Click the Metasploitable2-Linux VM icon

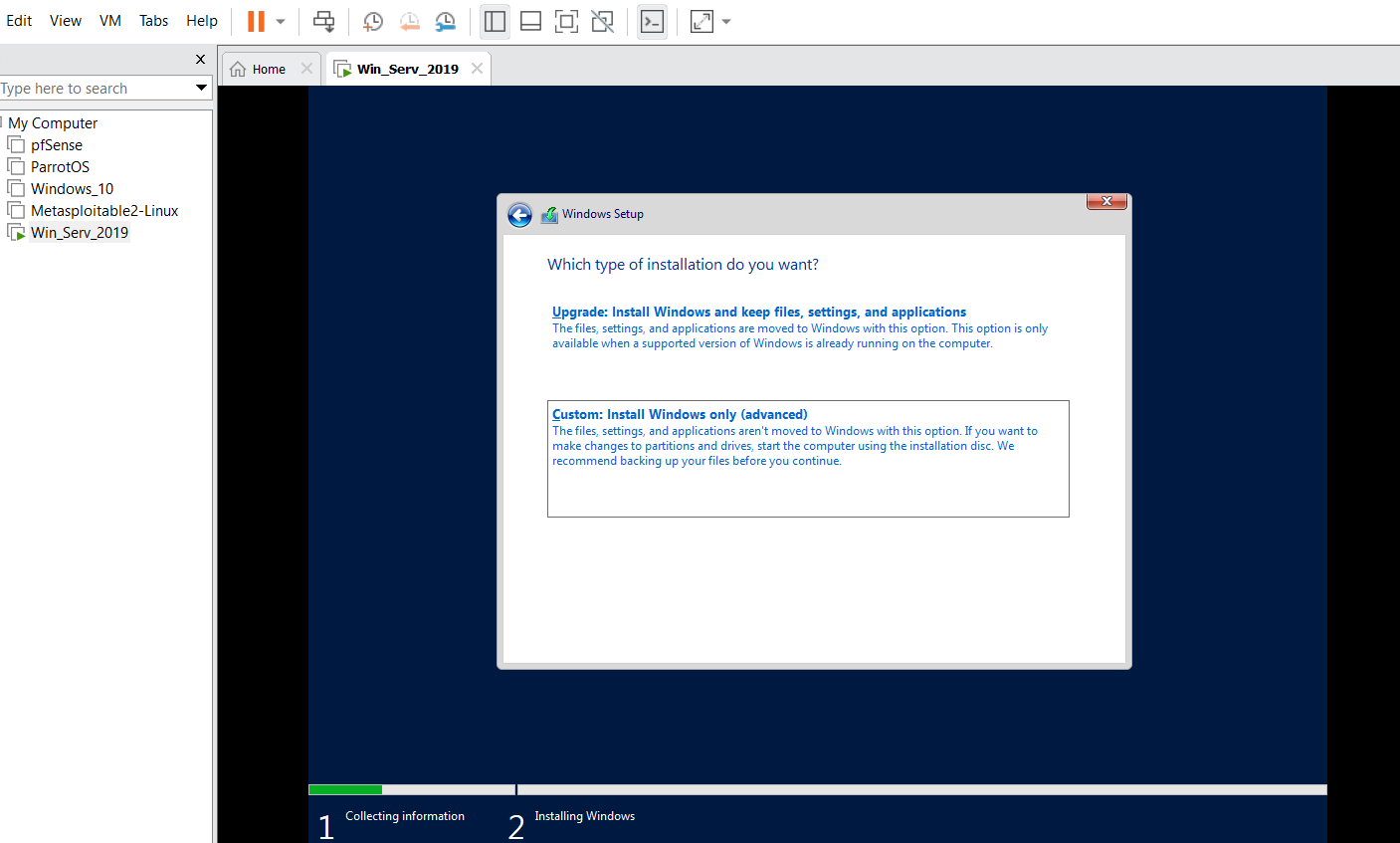tap(16, 211)
